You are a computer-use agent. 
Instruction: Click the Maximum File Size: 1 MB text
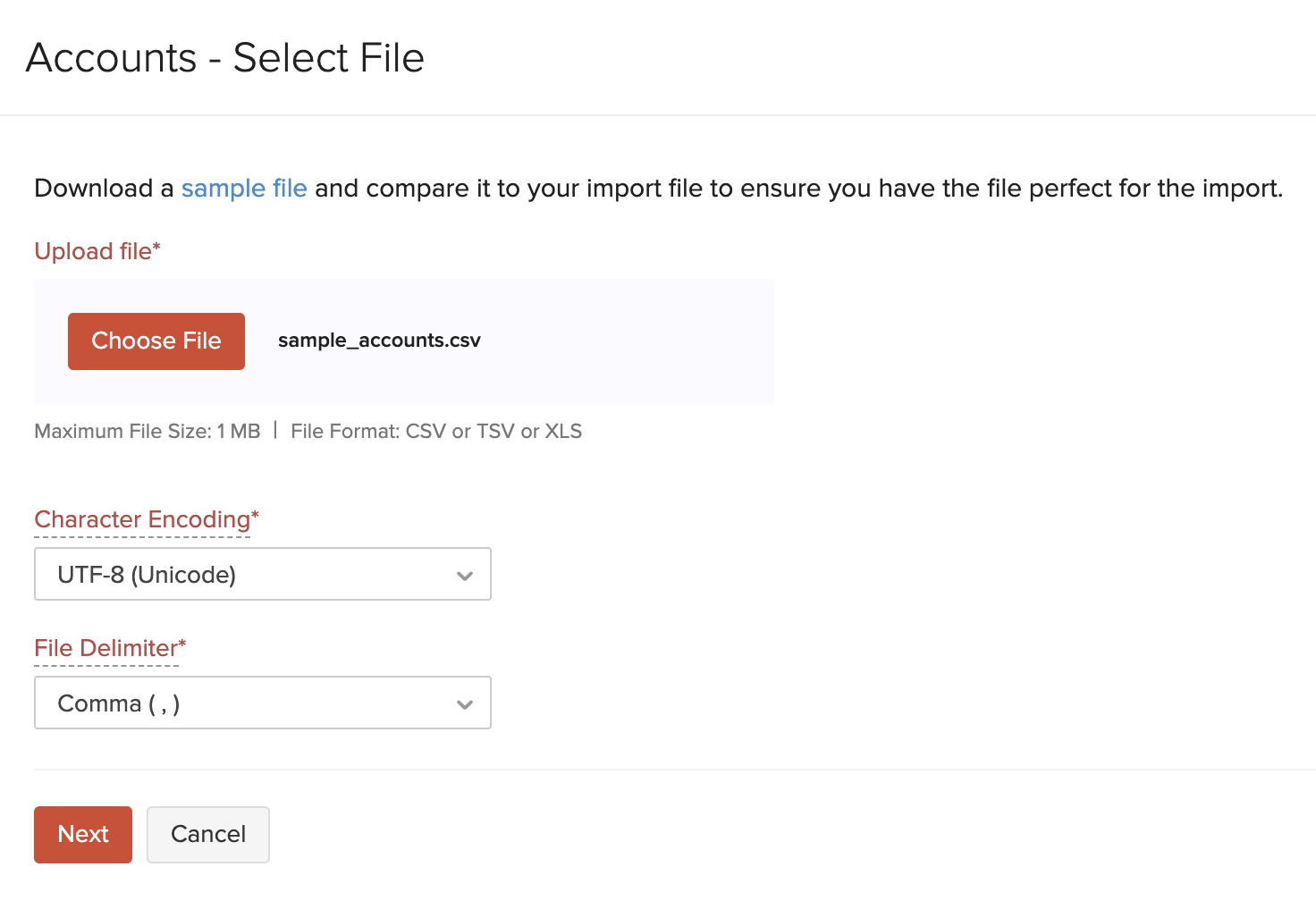tap(147, 432)
